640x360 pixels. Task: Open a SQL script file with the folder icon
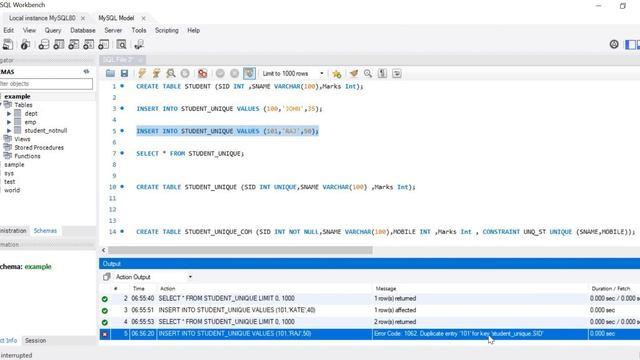pyautogui.click(x=110, y=73)
